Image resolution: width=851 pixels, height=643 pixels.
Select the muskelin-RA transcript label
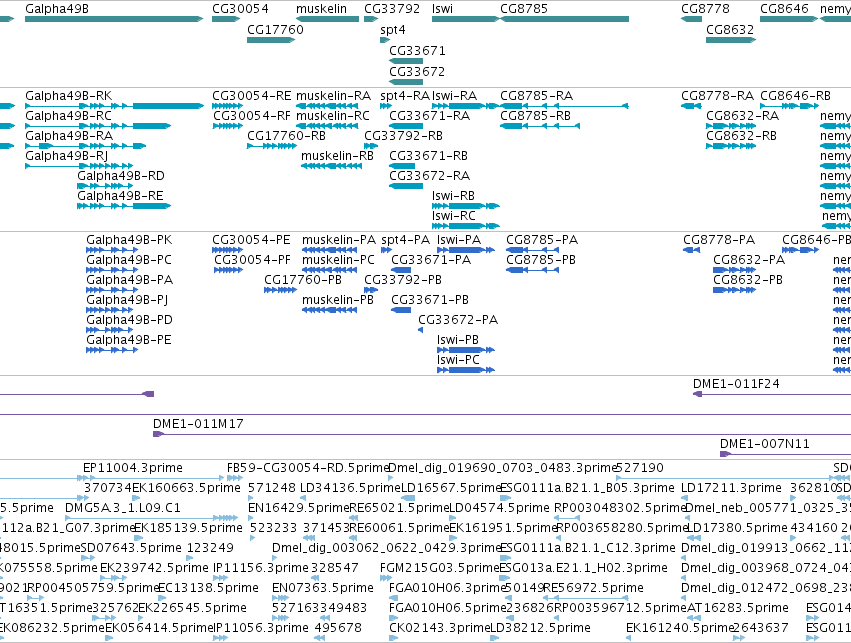[334, 96]
